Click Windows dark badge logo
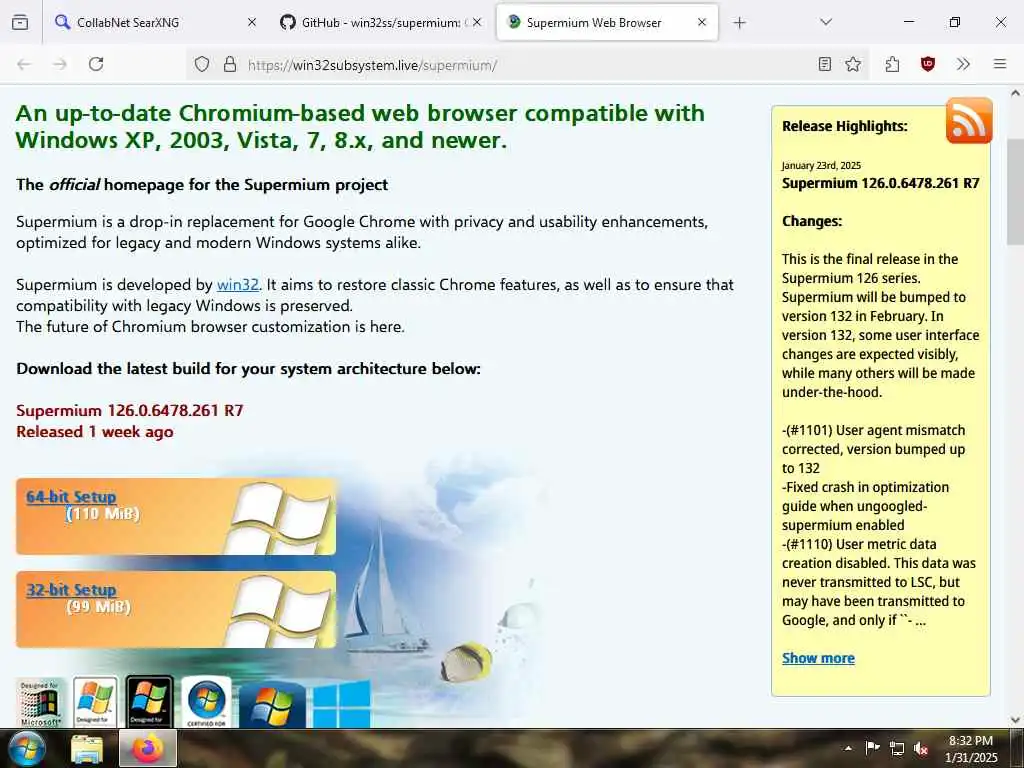Viewport: 1024px width, 768px height. click(x=150, y=701)
